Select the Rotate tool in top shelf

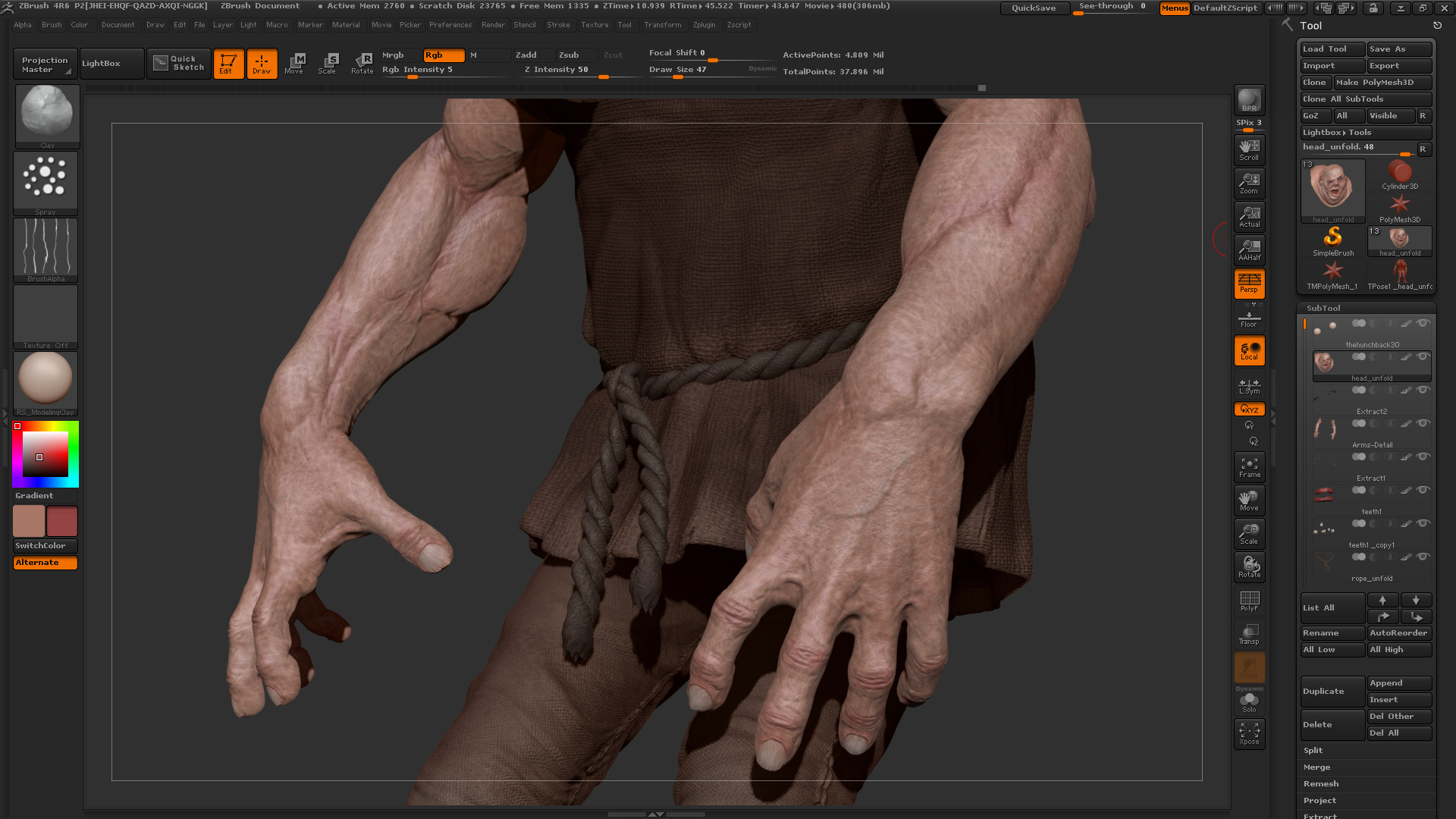click(362, 64)
